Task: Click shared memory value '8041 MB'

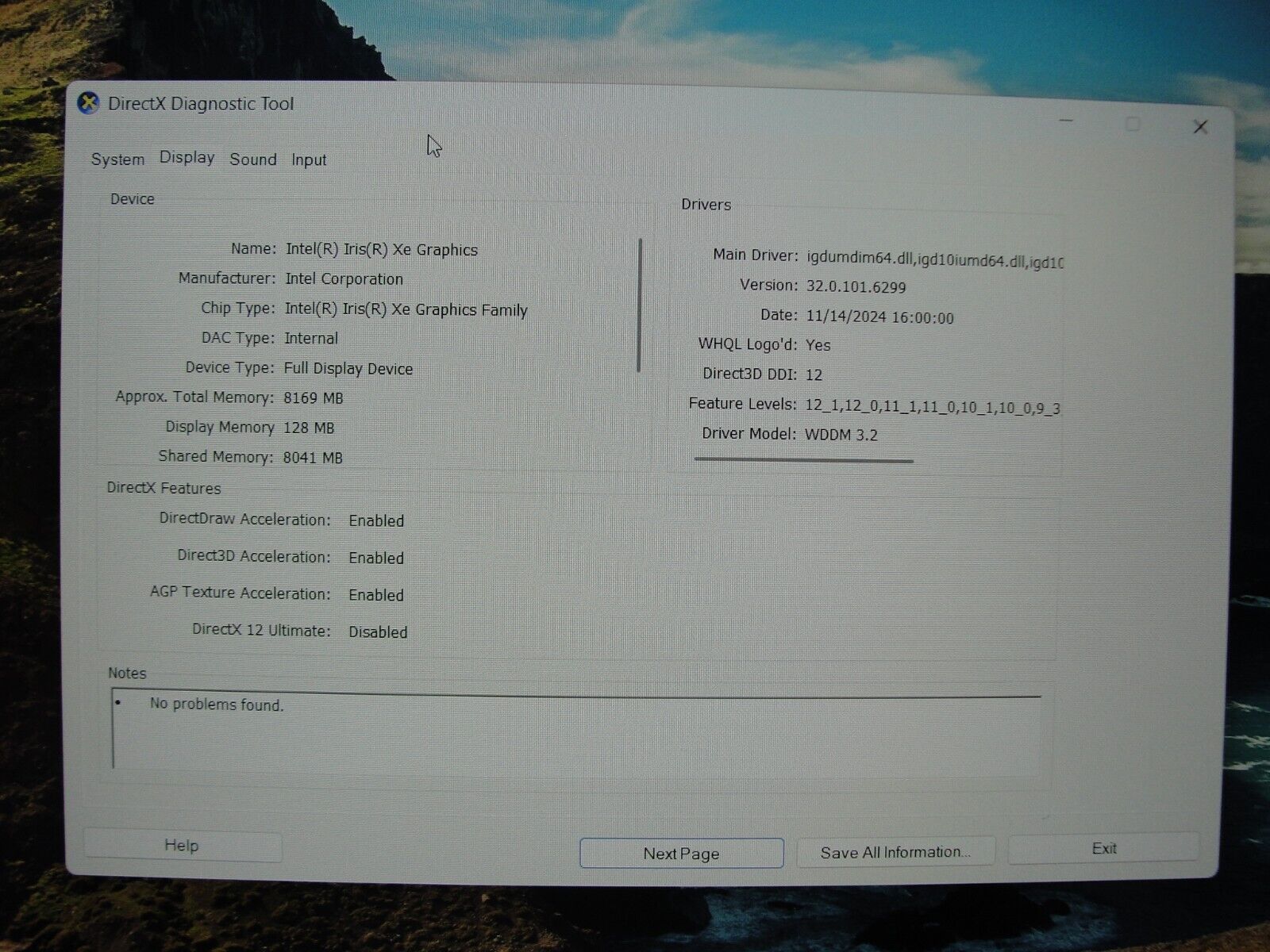Action: pos(313,458)
